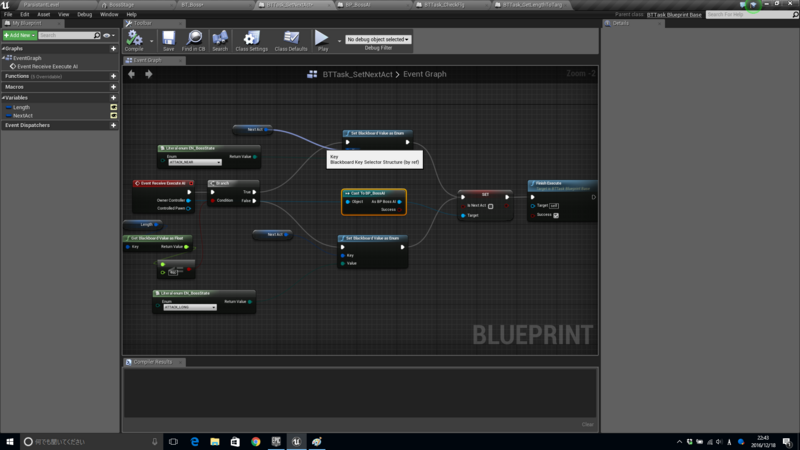This screenshot has height=450, width=800.
Task: Save the blueprint asset
Action: (168, 40)
